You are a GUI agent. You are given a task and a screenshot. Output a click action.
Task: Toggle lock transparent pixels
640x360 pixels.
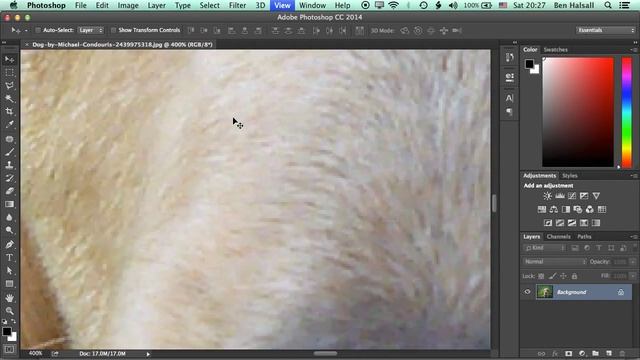(541, 276)
